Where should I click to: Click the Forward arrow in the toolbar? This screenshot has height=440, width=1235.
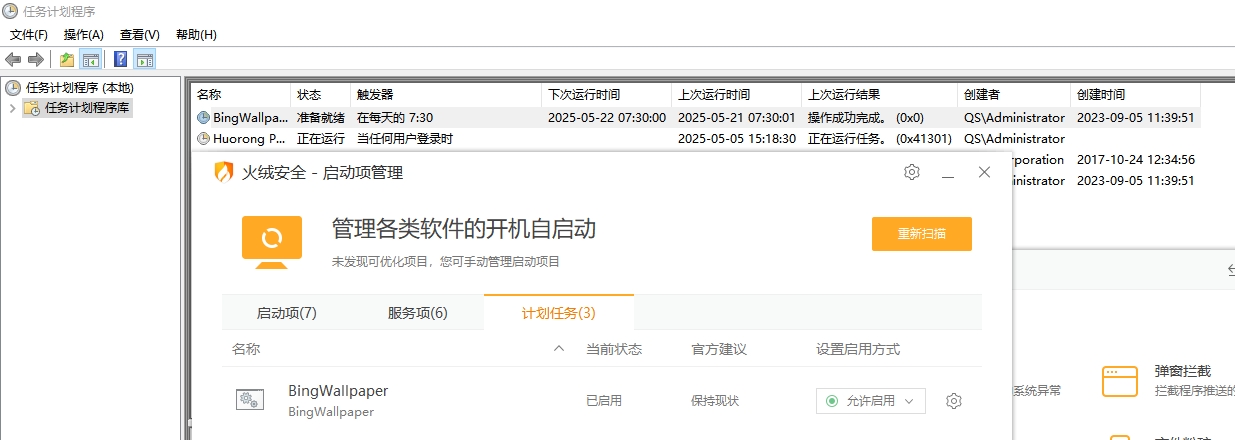pos(36,59)
